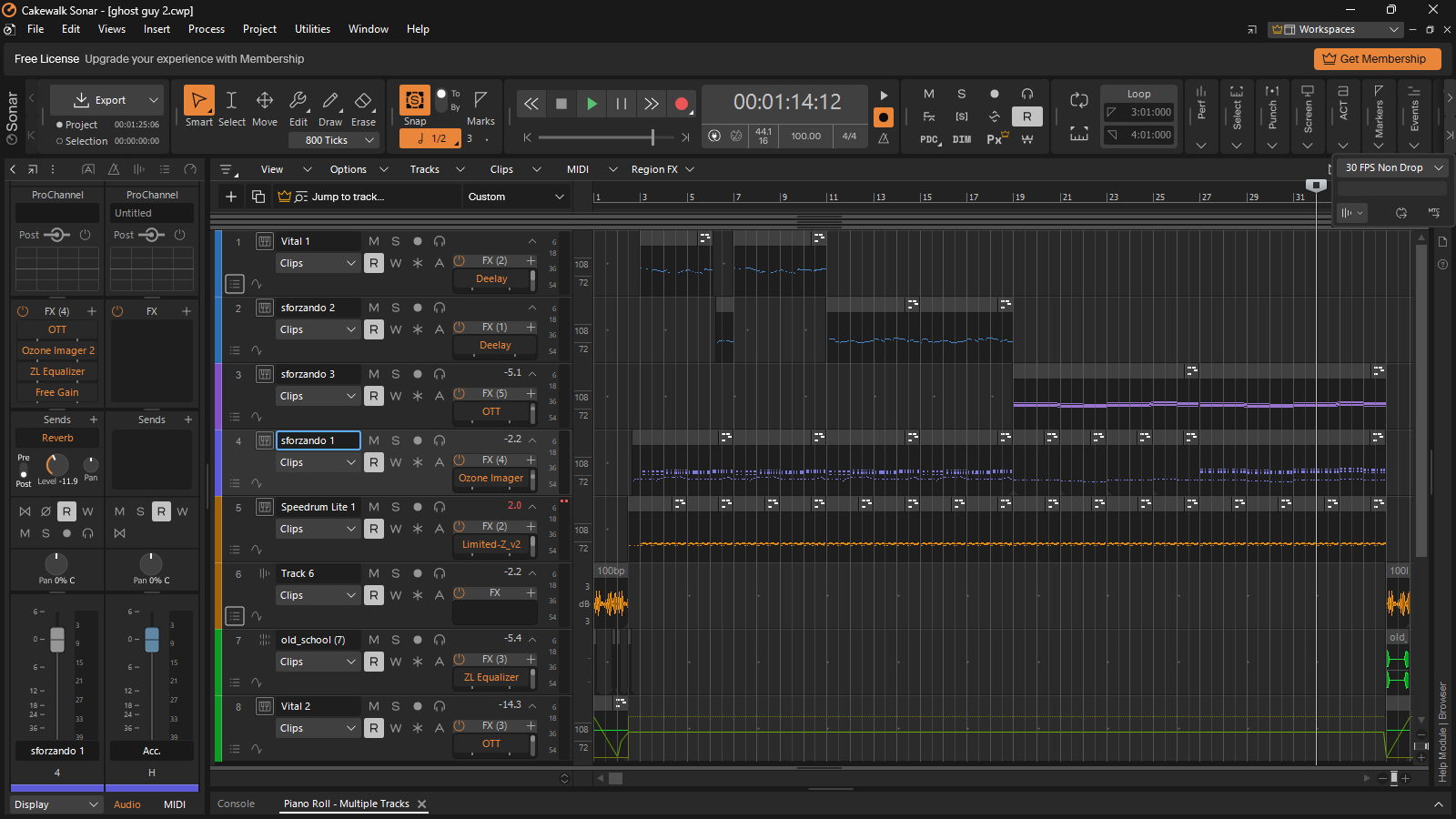The width and height of the screenshot is (1456, 819).
Task: Click Add FX plus on sforzando 1 inspector
Action: [x=91, y=311]
